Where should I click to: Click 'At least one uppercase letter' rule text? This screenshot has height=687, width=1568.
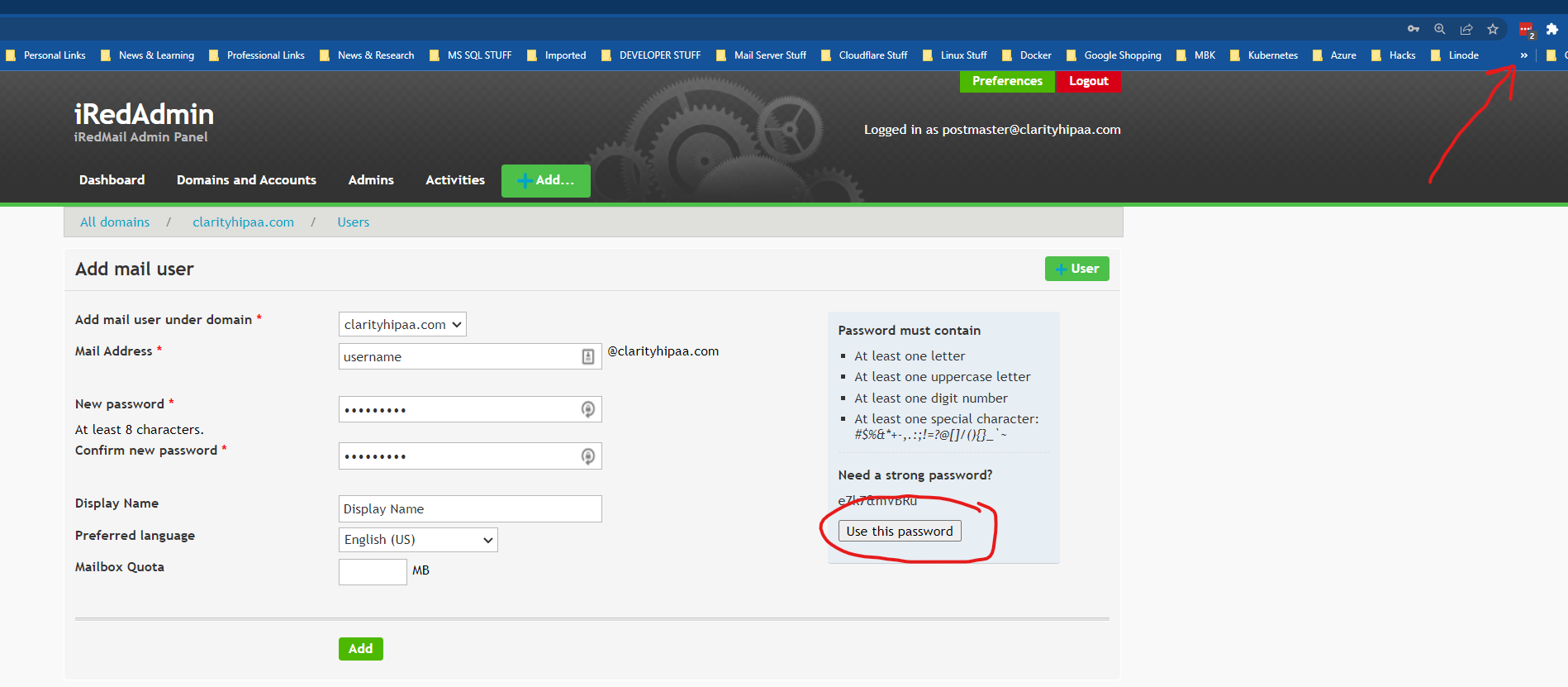coord(943,377)
